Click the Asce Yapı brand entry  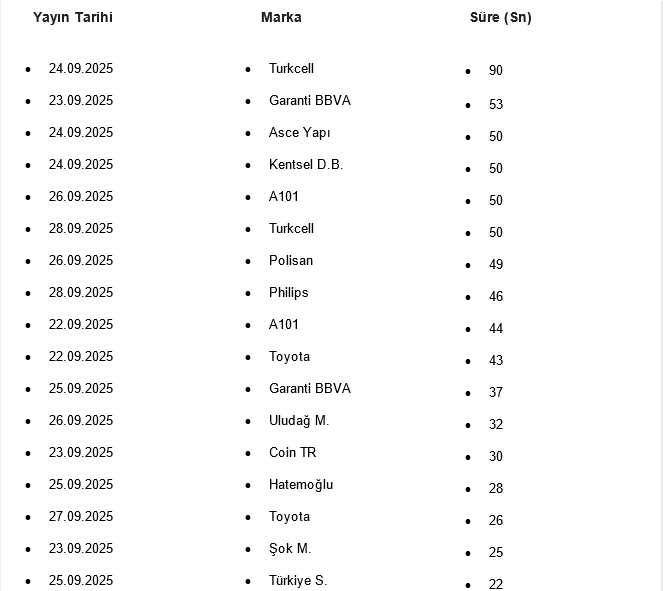point(299,133)
